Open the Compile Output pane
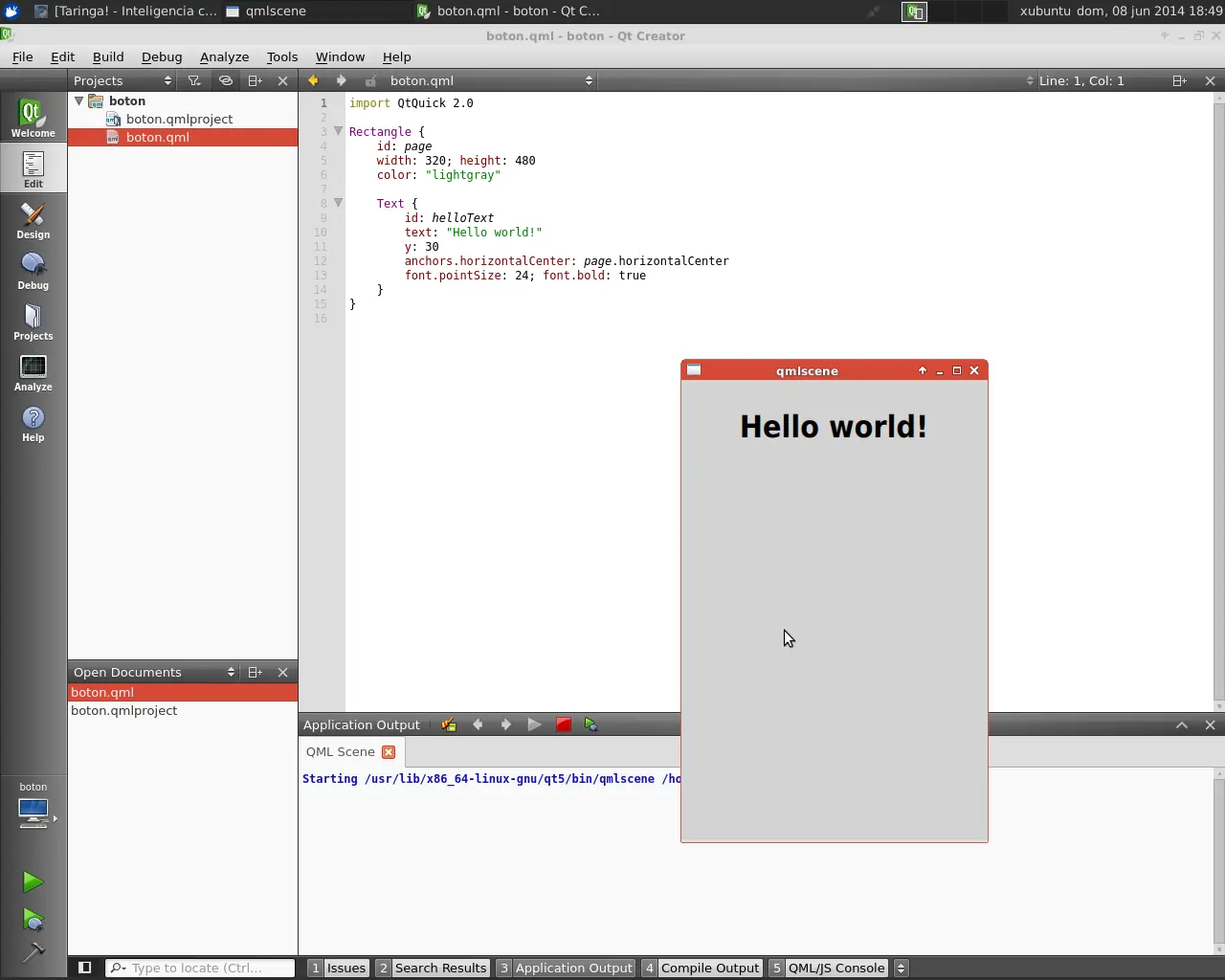1225x980 pixels. (702, 968)
